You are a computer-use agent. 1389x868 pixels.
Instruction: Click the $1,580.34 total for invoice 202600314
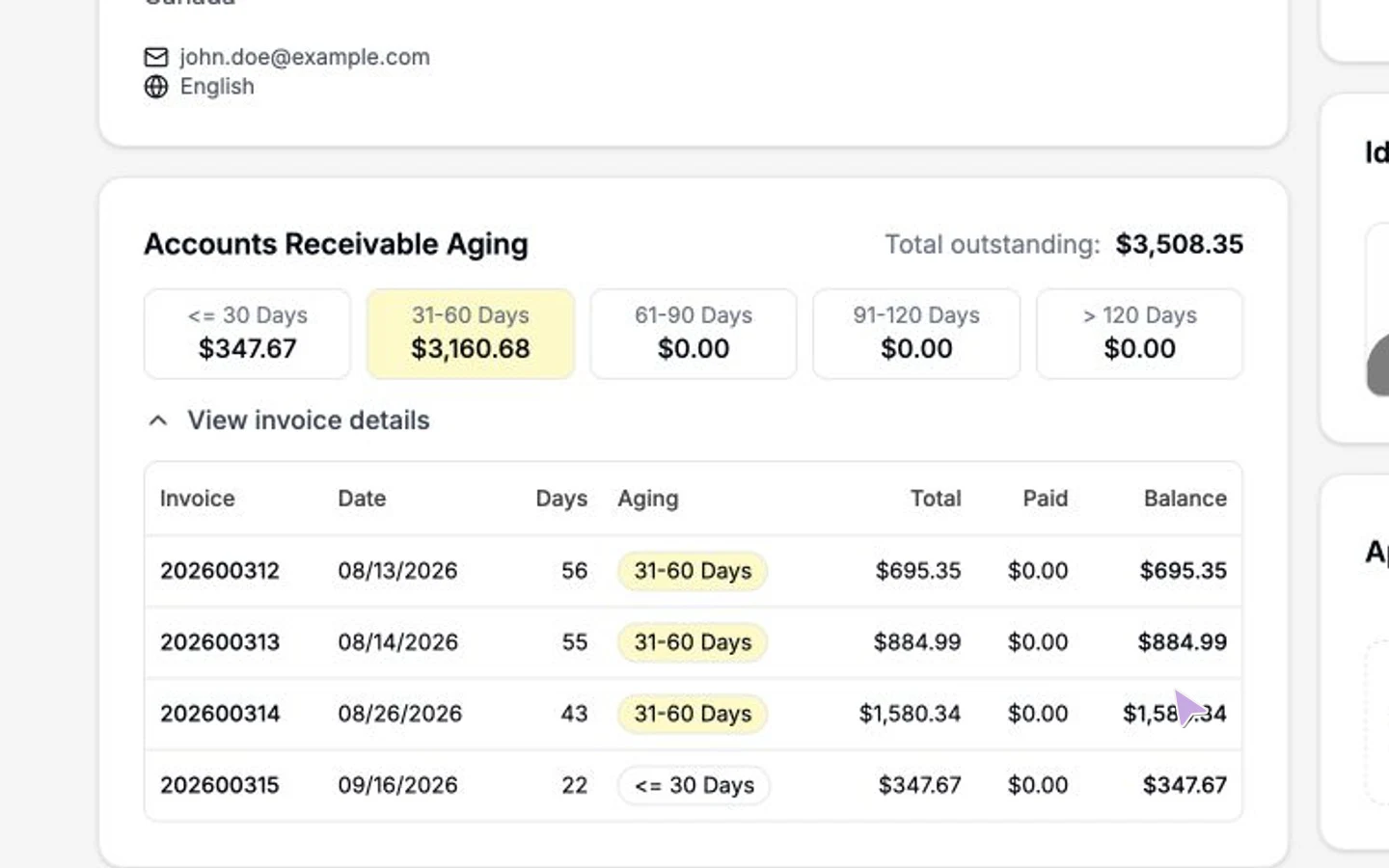(x=910, y=714)
